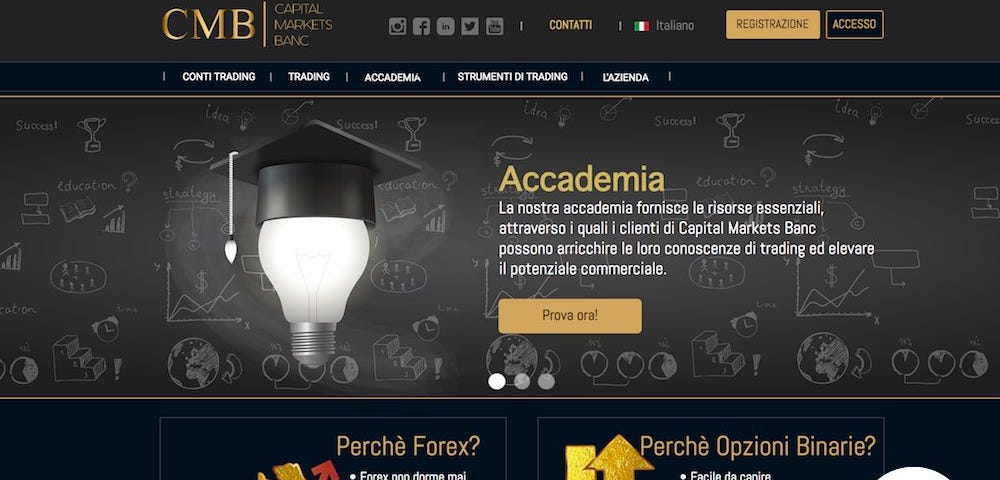
Task: Click the graduation cap lightbulb image
Action: pyautogui.click(x=314, y=242)
